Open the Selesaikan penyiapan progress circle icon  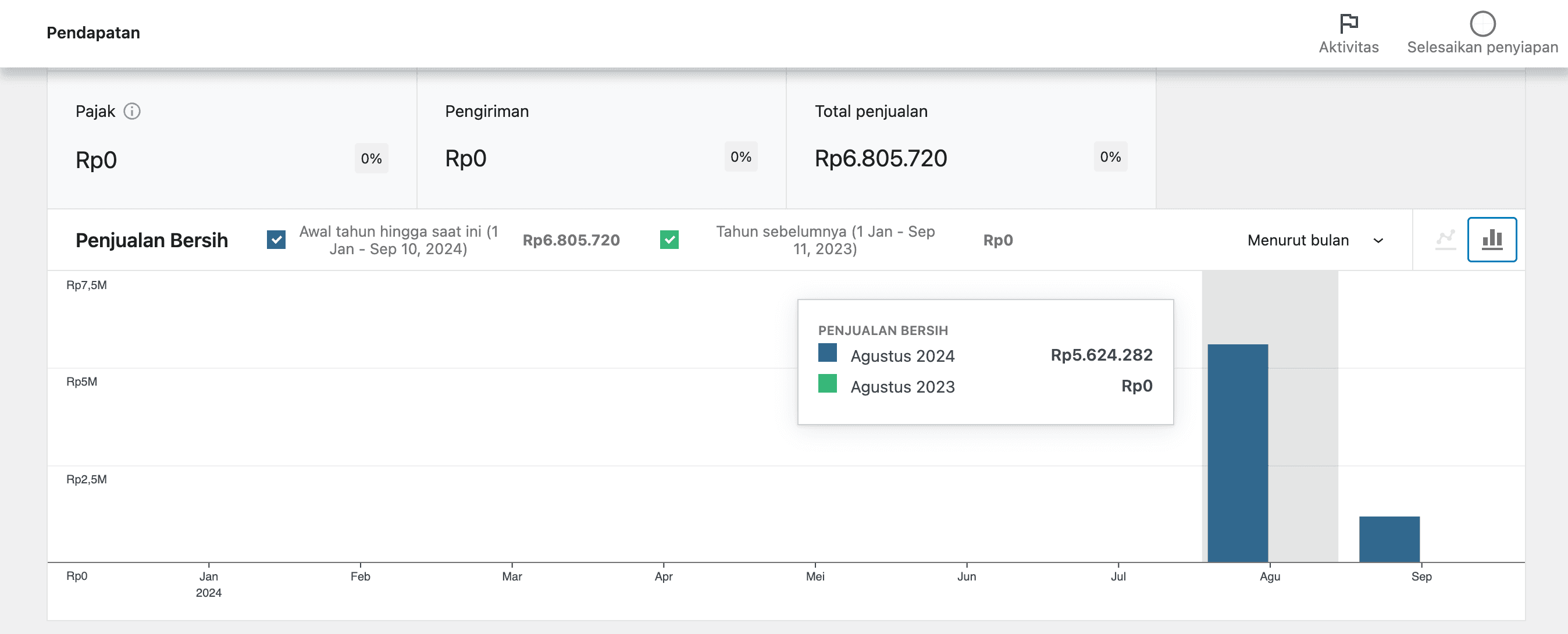click(x=1484, y=24)
